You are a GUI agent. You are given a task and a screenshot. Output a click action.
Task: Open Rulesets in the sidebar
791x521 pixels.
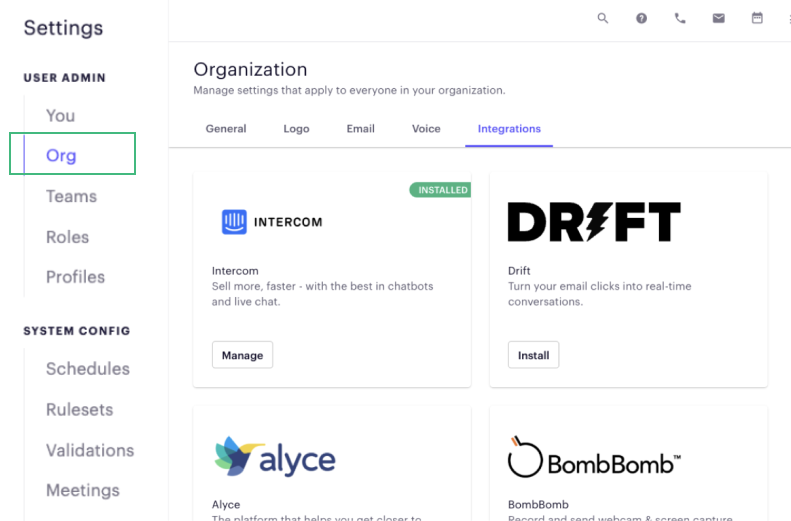tap(79, 410)
